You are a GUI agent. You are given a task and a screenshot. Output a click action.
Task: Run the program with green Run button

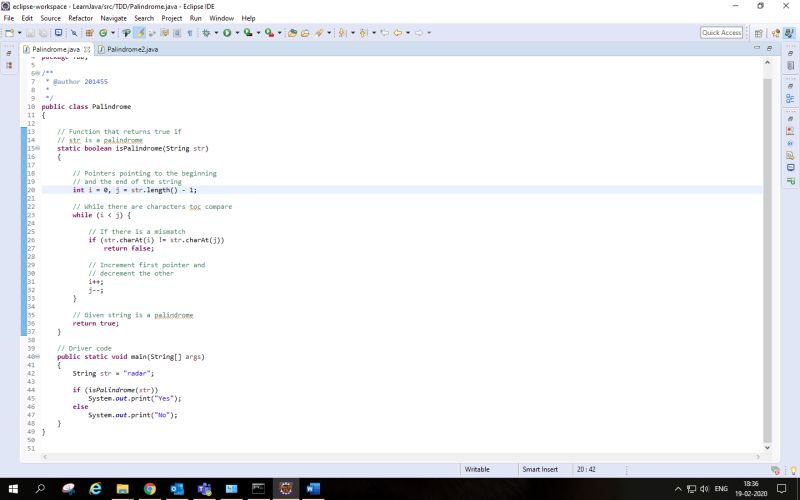(227, 33)
